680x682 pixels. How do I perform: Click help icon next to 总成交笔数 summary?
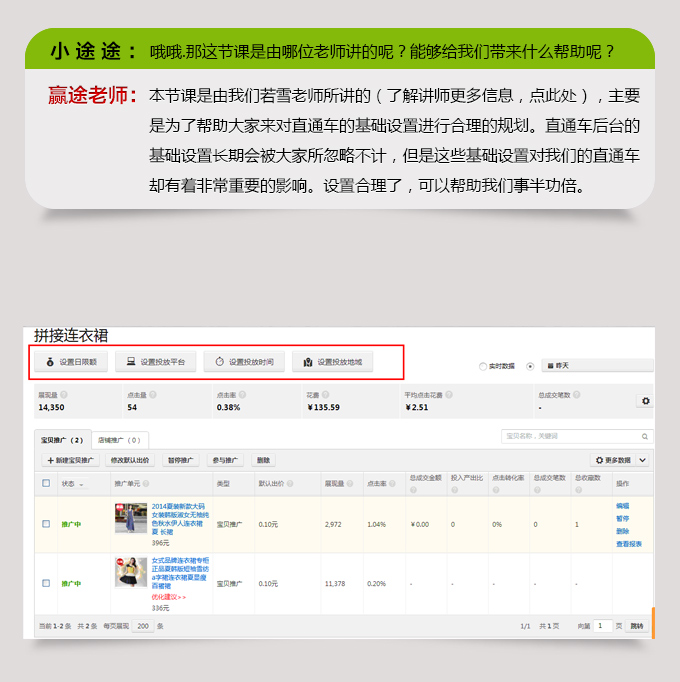pos(576,394)
